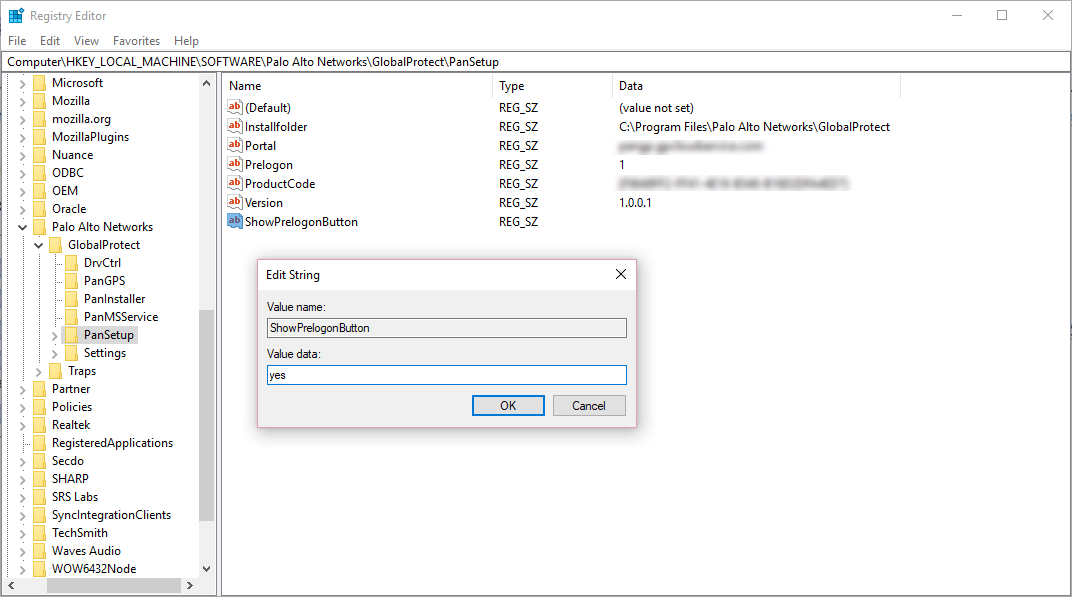Click the tree horizontal scroll left arrow
Viewport: 1072px width, 597px height.
12,585
